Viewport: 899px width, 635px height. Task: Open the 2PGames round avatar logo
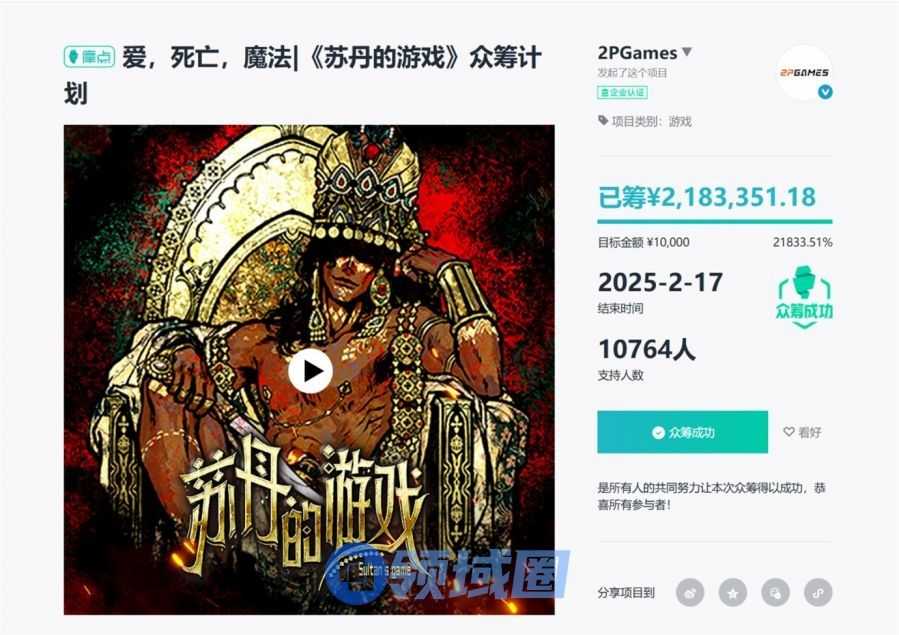coord(804,73)
